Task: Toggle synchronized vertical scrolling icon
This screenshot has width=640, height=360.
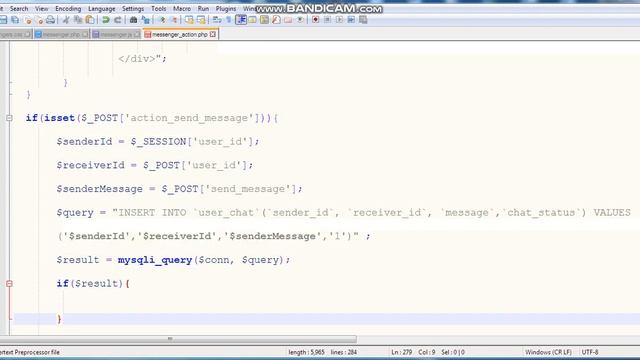Action: click(189, 20)
